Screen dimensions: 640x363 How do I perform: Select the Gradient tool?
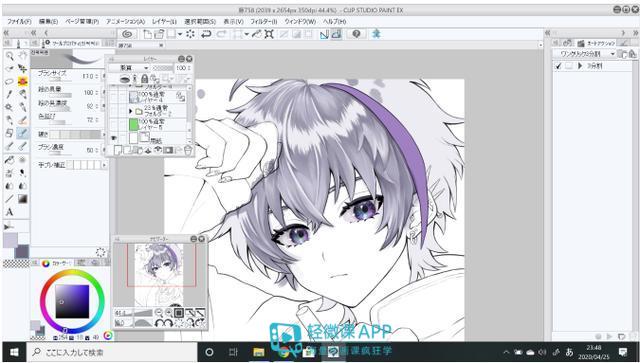22,199
